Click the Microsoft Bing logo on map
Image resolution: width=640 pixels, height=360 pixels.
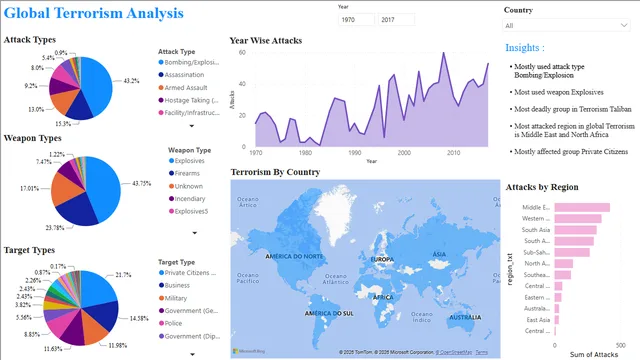[249, 351]
